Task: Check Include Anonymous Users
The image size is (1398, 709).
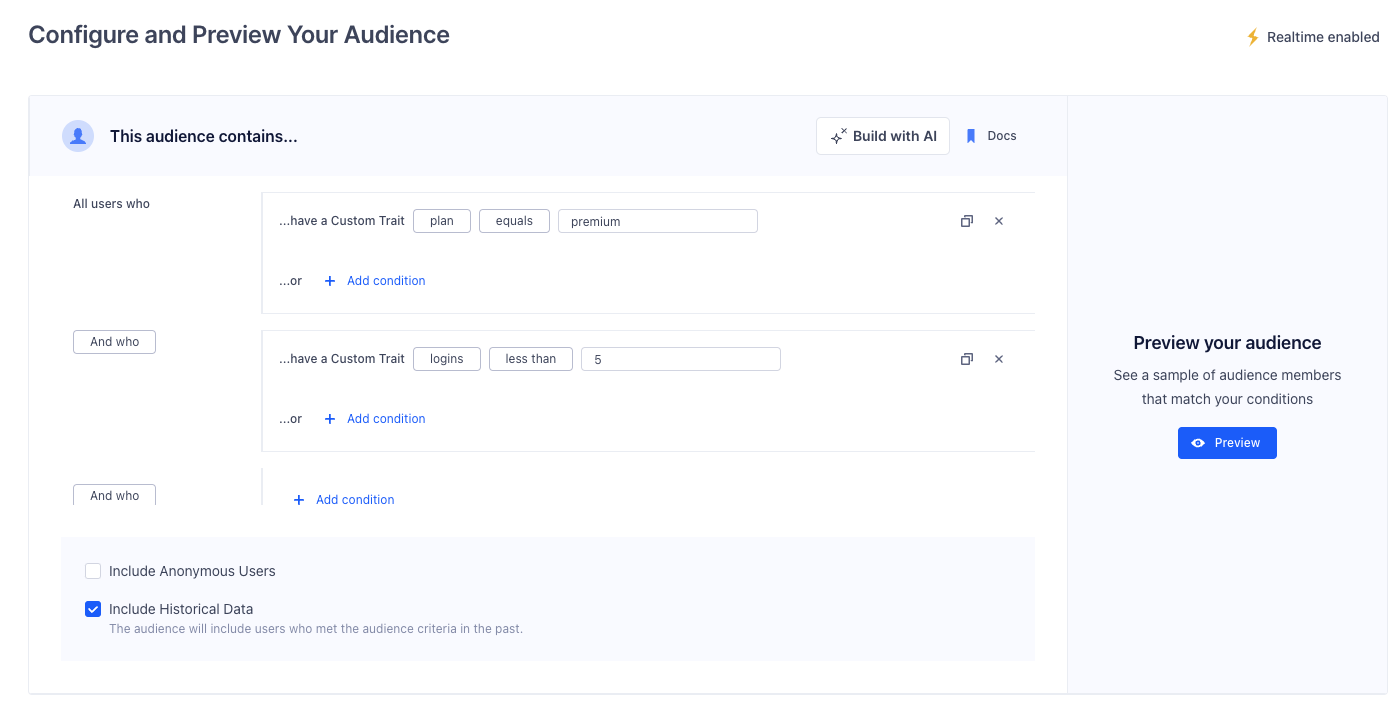Action: pos(93,570)
